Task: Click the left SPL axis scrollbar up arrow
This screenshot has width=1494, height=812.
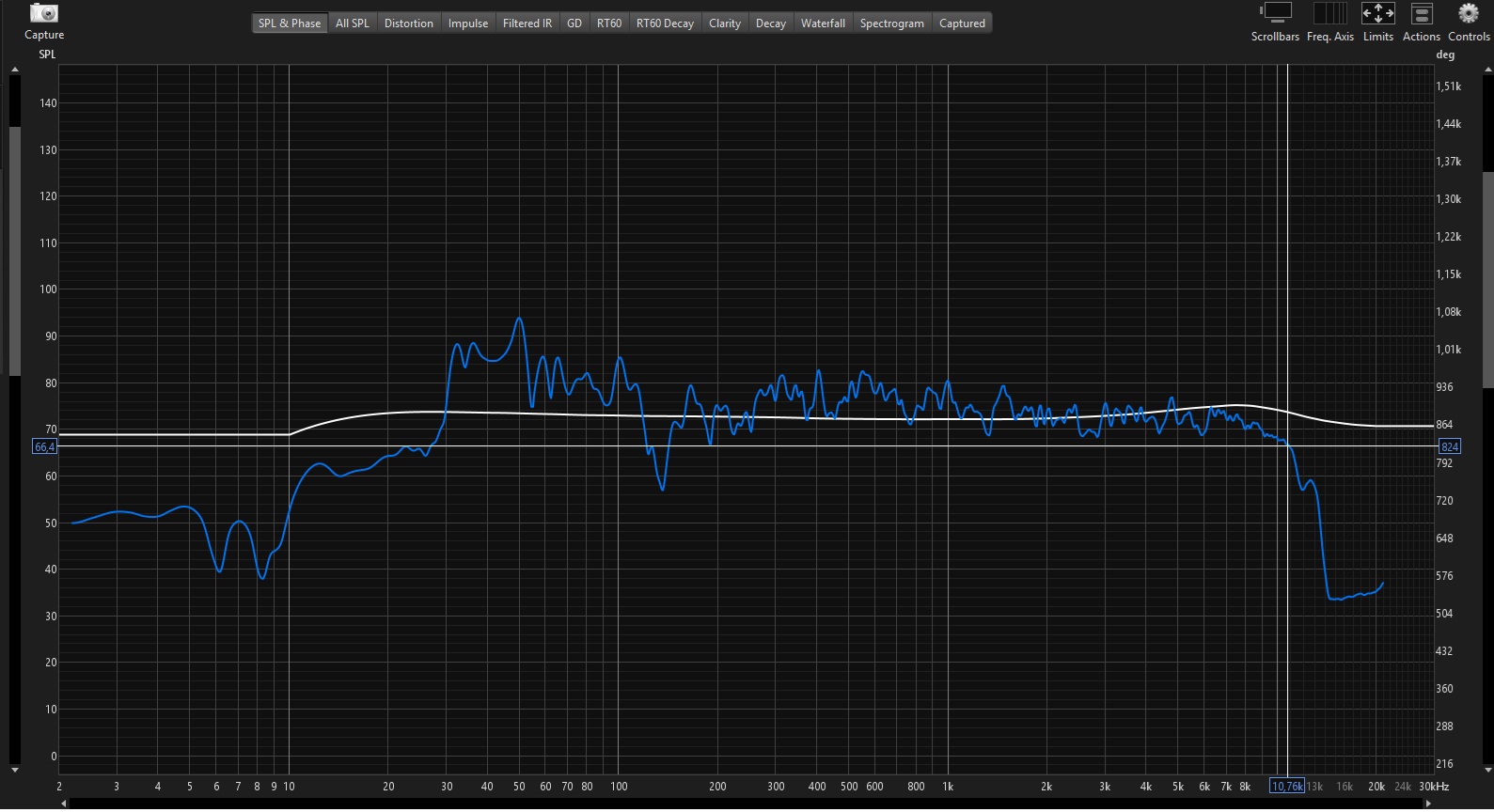Action: pyautogui.click(x=14, y=70)
